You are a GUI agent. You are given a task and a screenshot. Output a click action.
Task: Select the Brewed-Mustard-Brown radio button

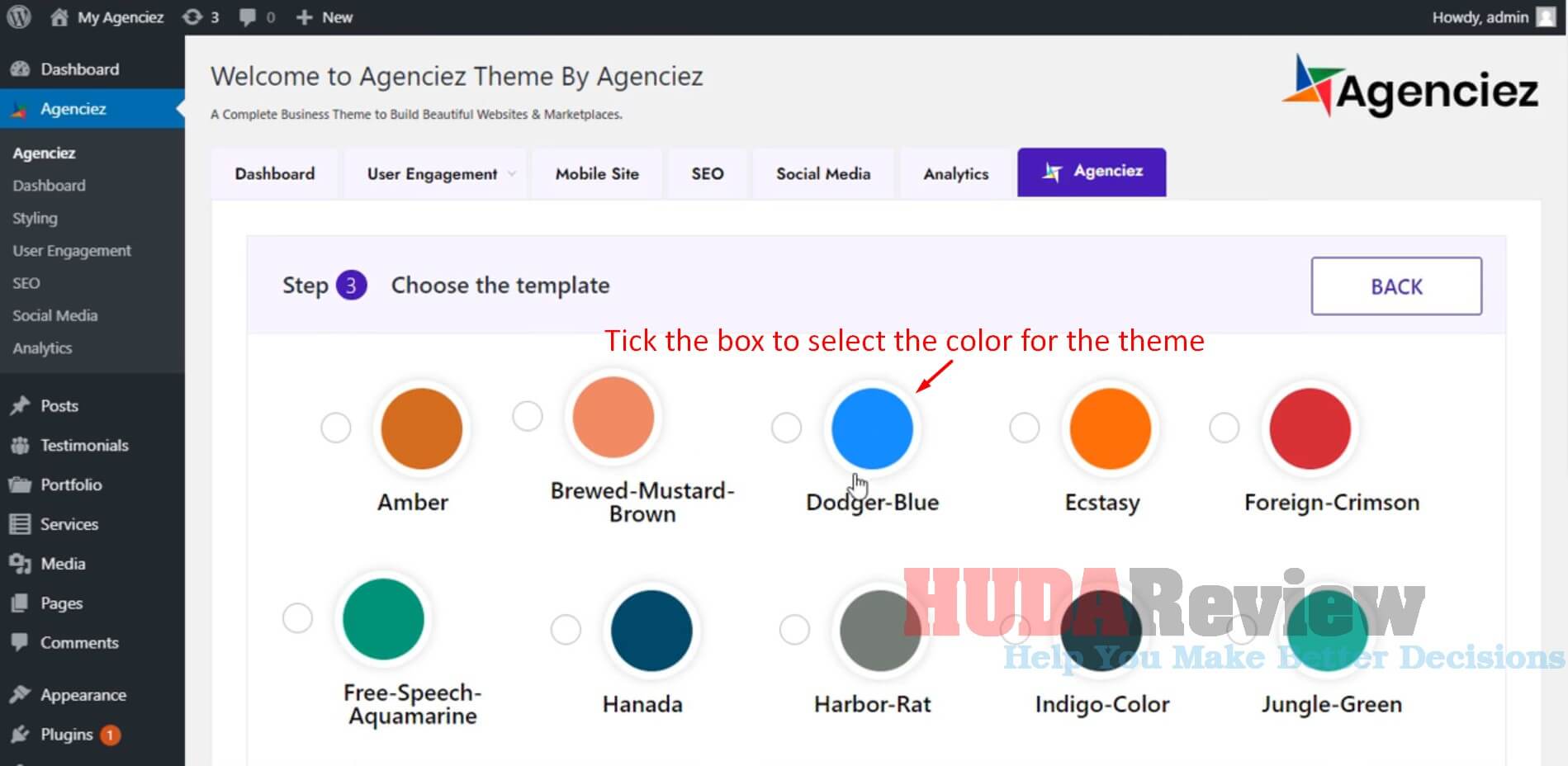point(528,415)
